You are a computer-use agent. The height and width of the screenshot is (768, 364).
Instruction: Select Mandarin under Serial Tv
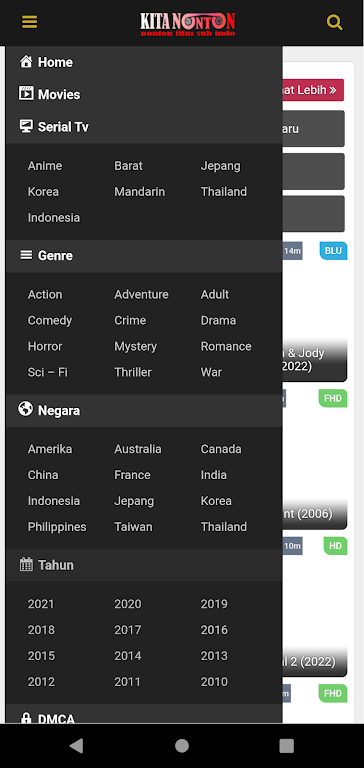point(140,192)
